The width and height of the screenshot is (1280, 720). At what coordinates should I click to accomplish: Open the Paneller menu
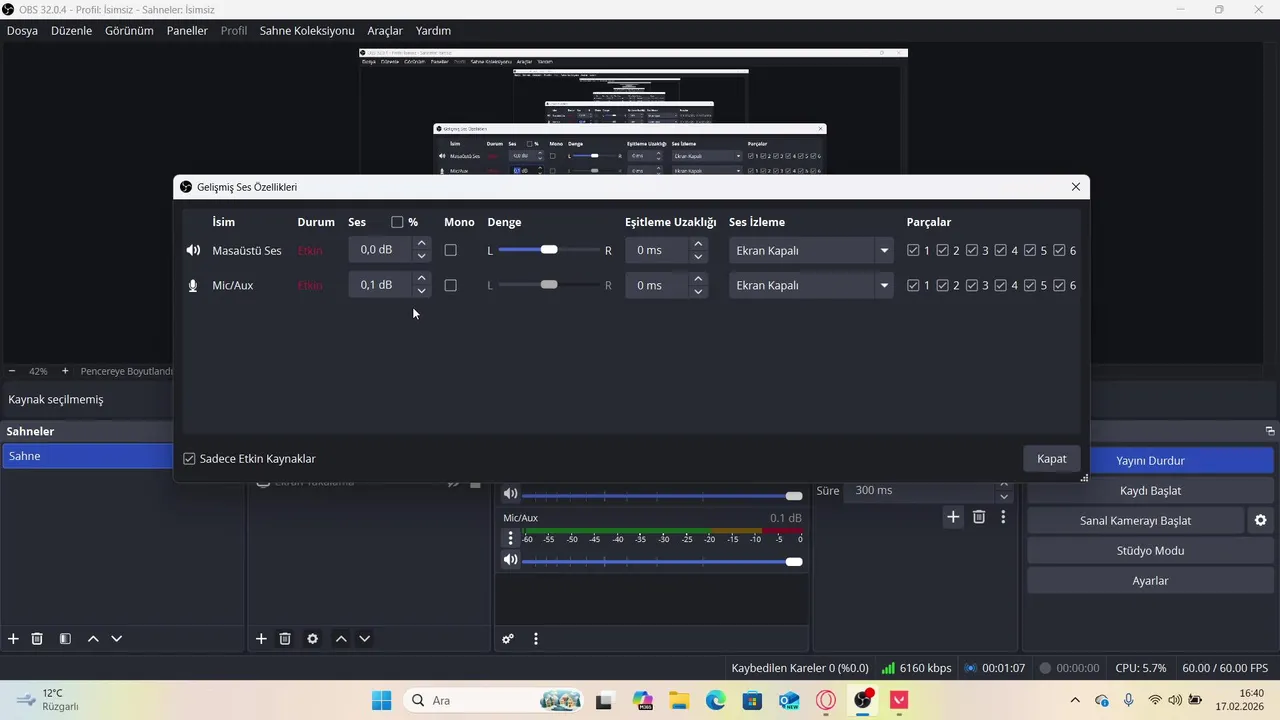pos(187,31)
